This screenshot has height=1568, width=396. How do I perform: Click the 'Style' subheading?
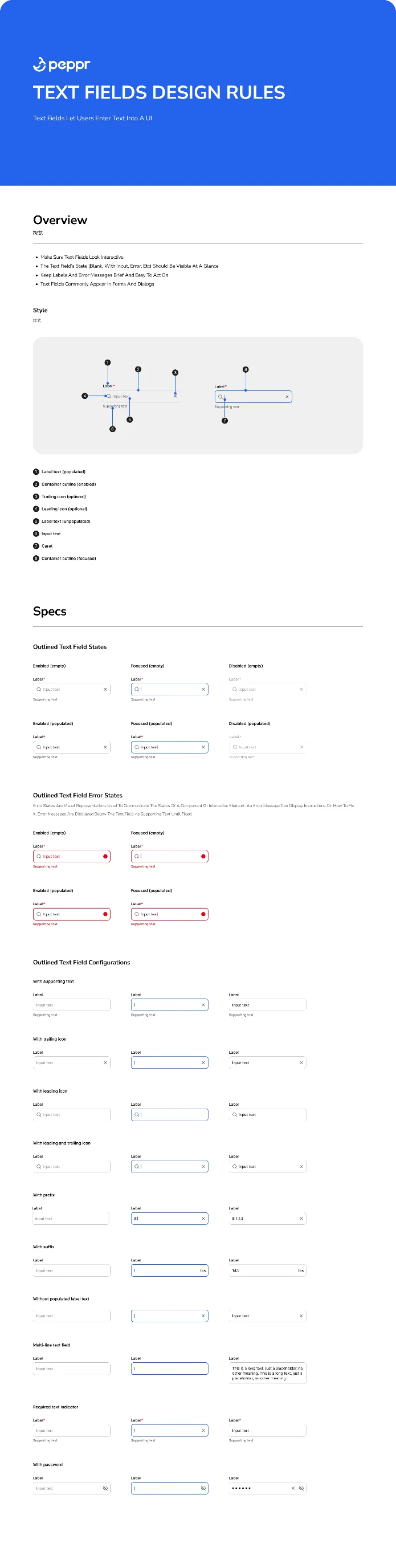(40, 311)
